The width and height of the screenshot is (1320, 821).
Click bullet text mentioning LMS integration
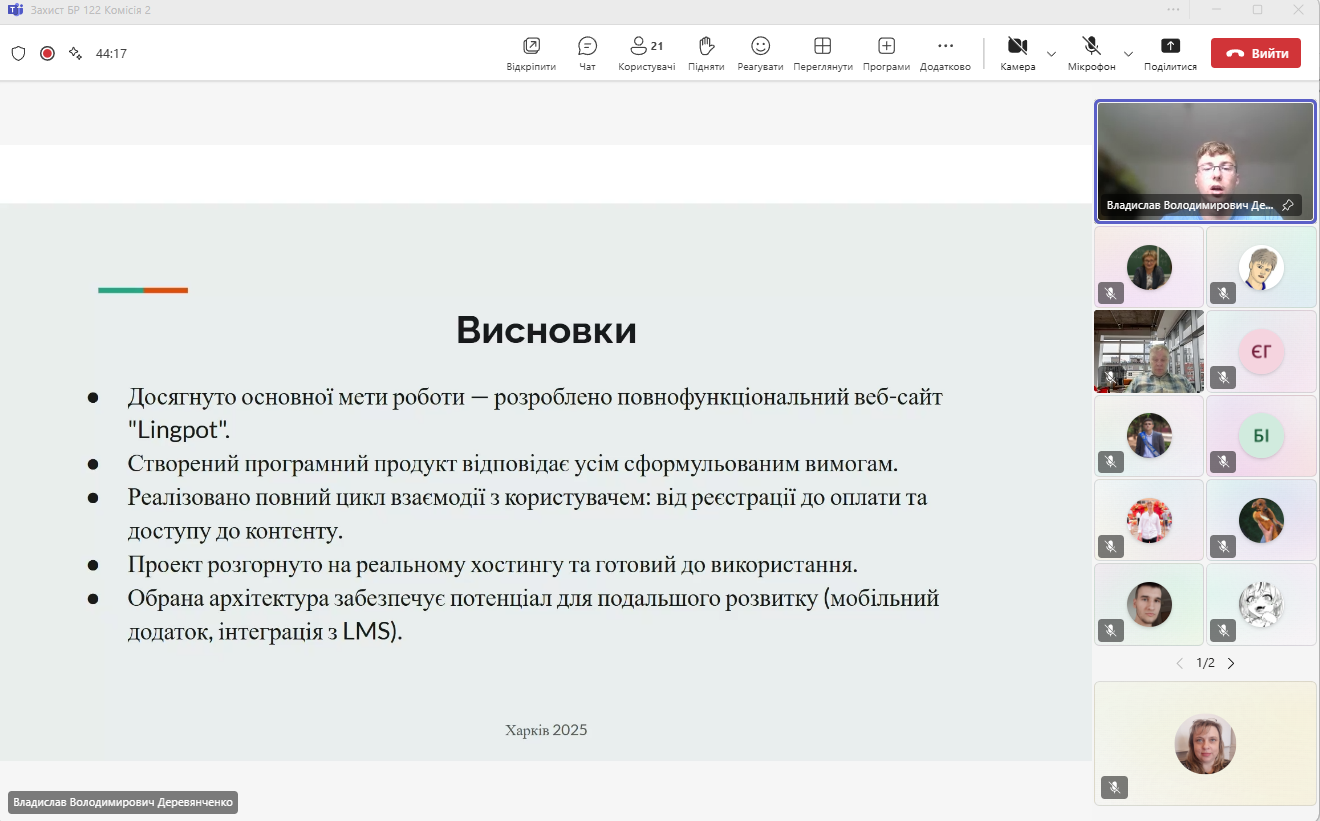point(533,615)
